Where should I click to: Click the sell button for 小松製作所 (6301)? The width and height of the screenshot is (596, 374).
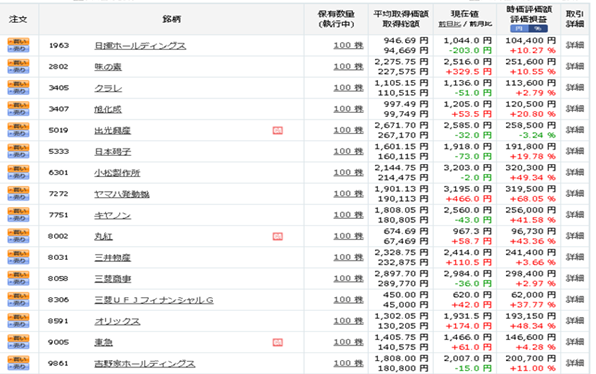click(18, 176)
